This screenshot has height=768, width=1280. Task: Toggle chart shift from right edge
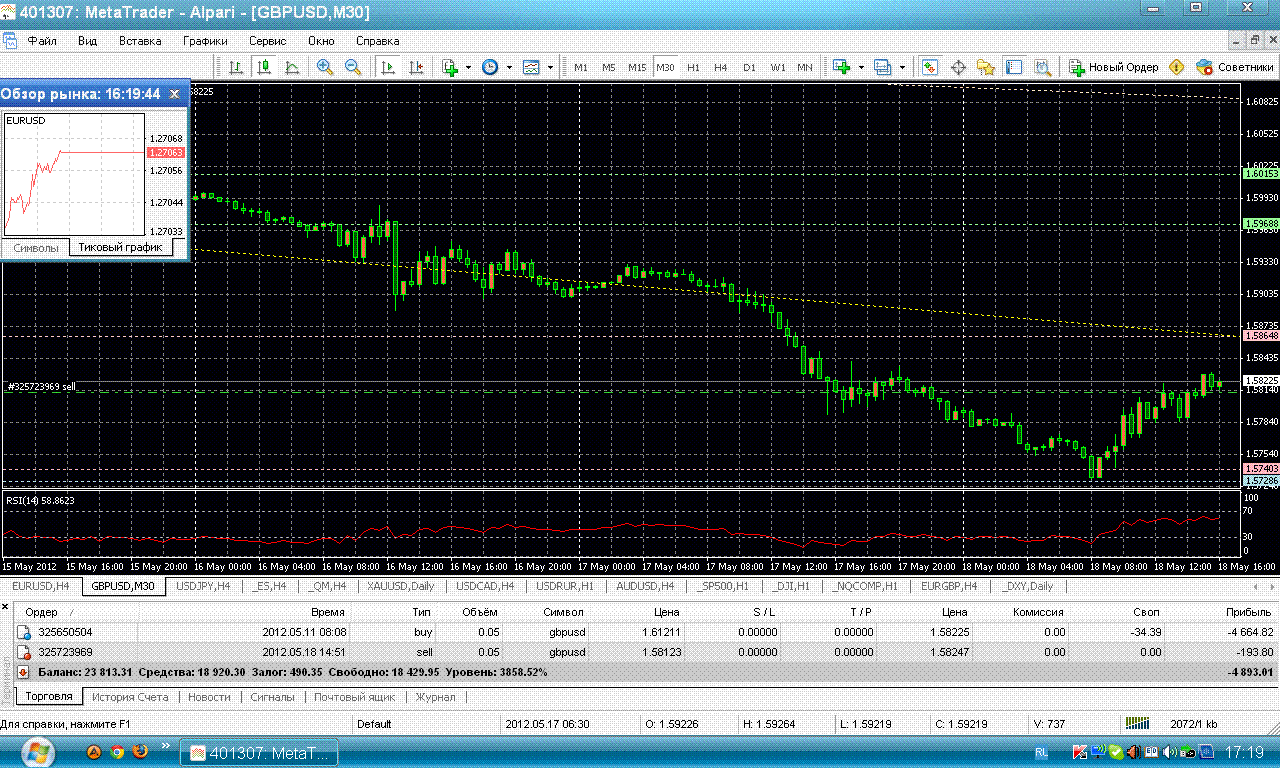pyautogui.click(x=416, y=67)
